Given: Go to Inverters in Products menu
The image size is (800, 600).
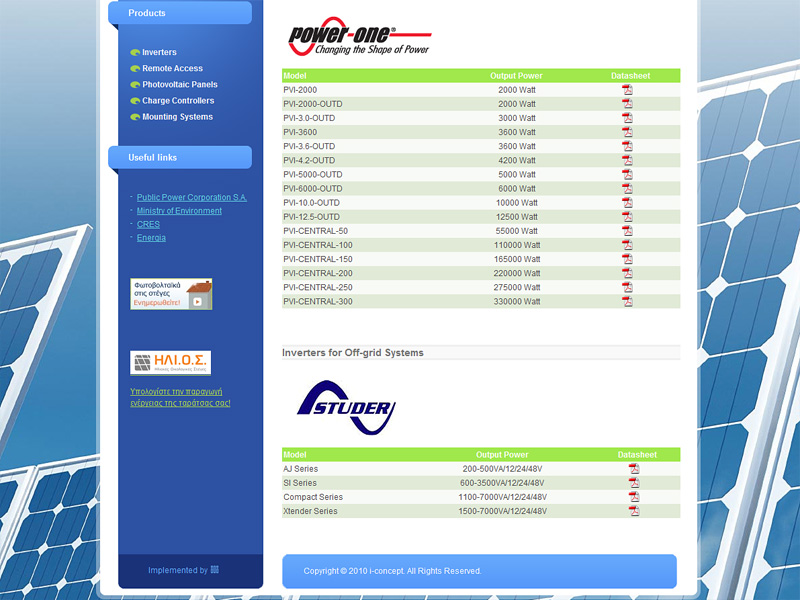Looking at the screenshot, I should [x=159, y=52].
